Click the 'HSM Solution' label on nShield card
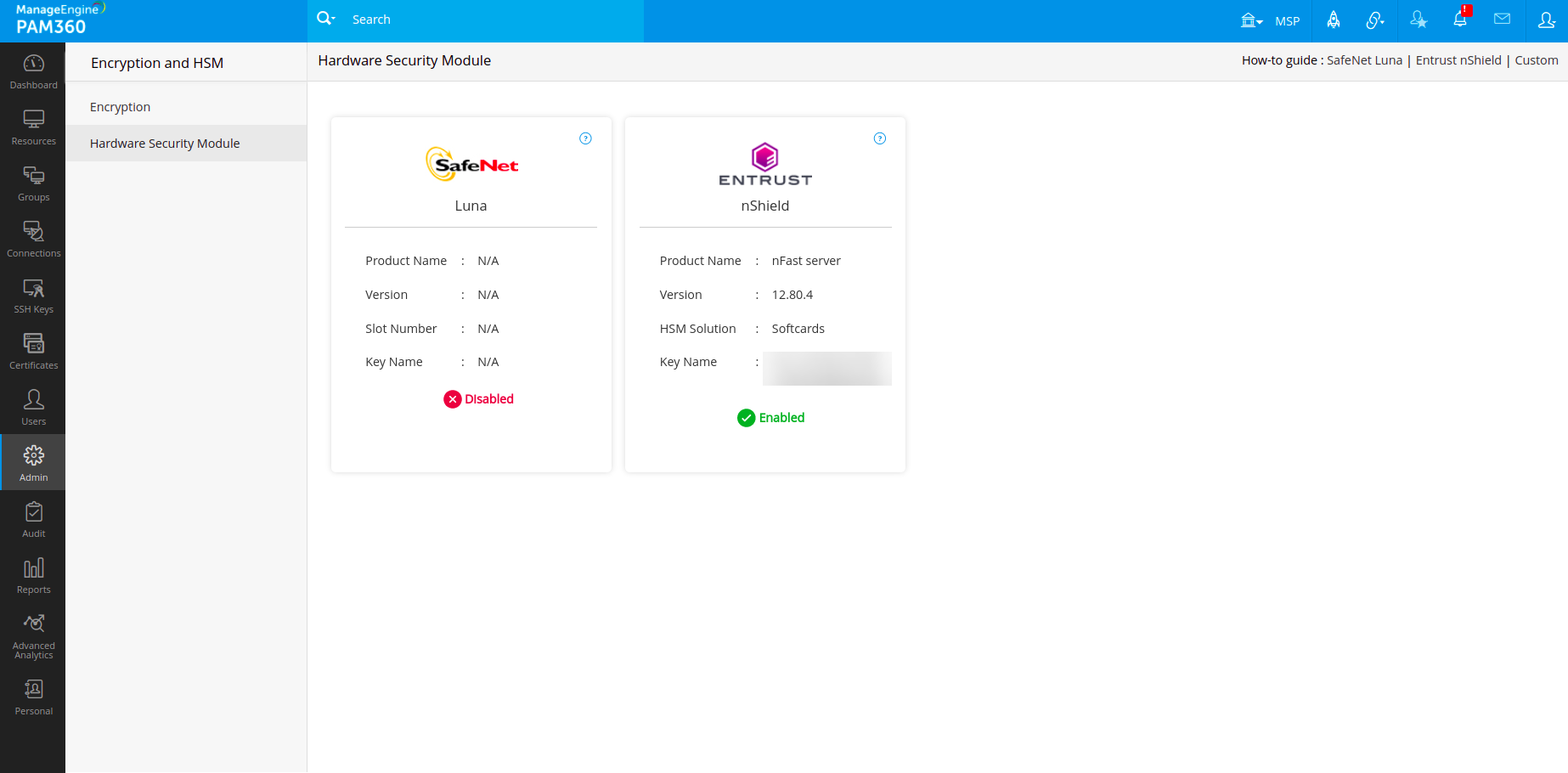1568x773 pixels. tap(698, 329)
